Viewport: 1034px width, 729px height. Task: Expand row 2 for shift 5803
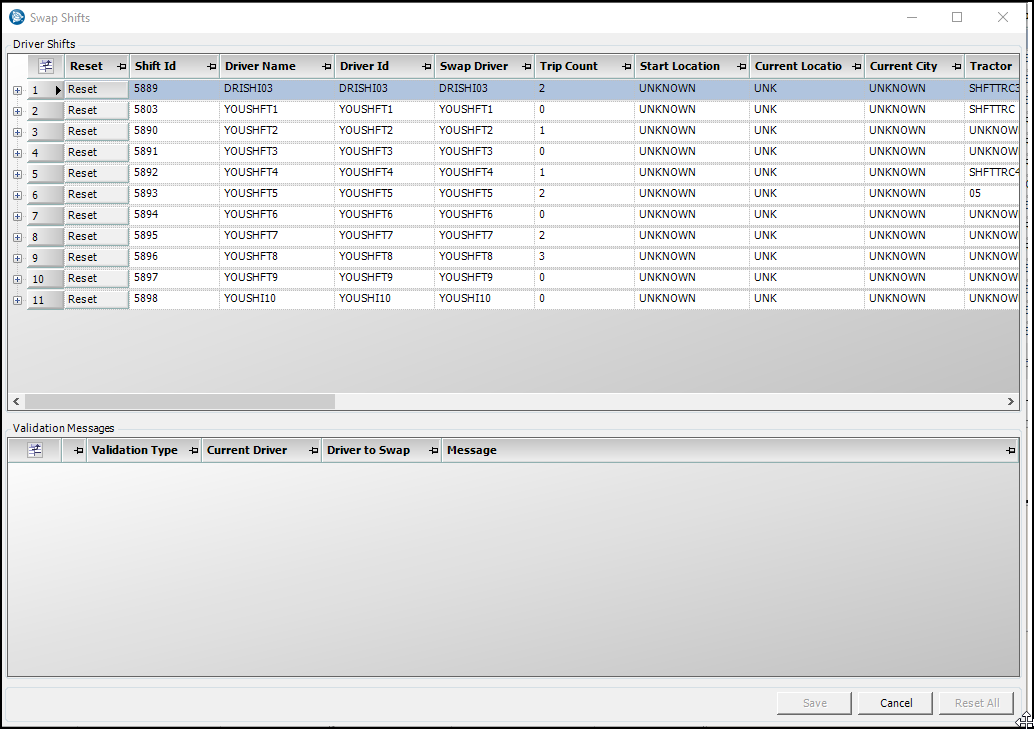pyautogui.click(x=18, y=111)
